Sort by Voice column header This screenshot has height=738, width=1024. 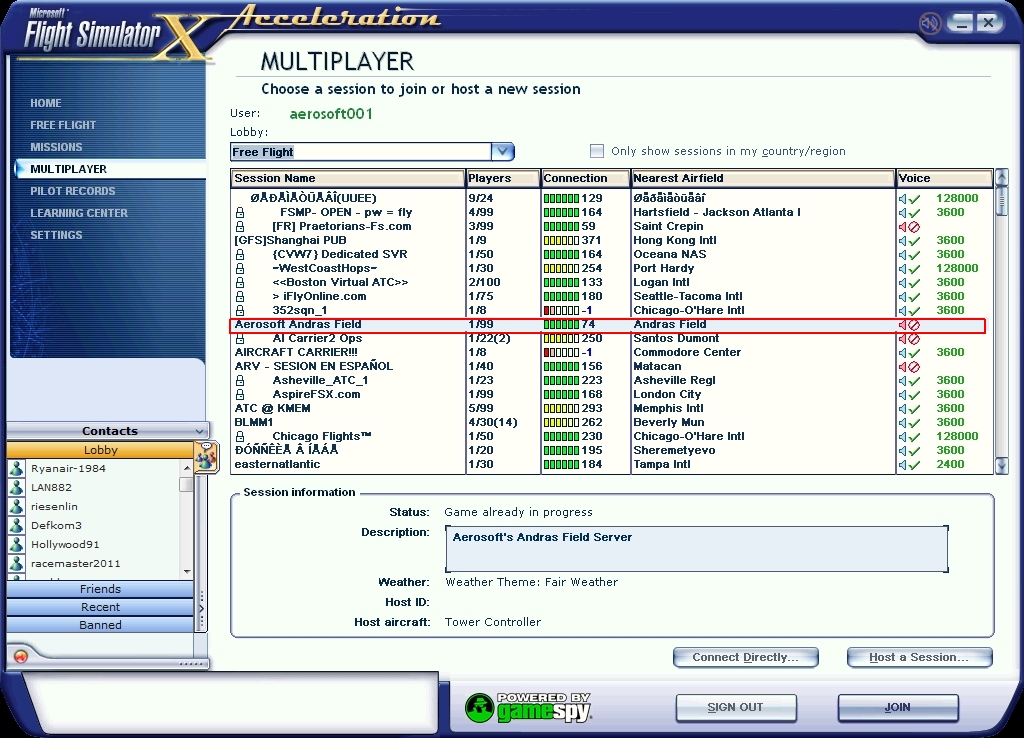point(944,178)
